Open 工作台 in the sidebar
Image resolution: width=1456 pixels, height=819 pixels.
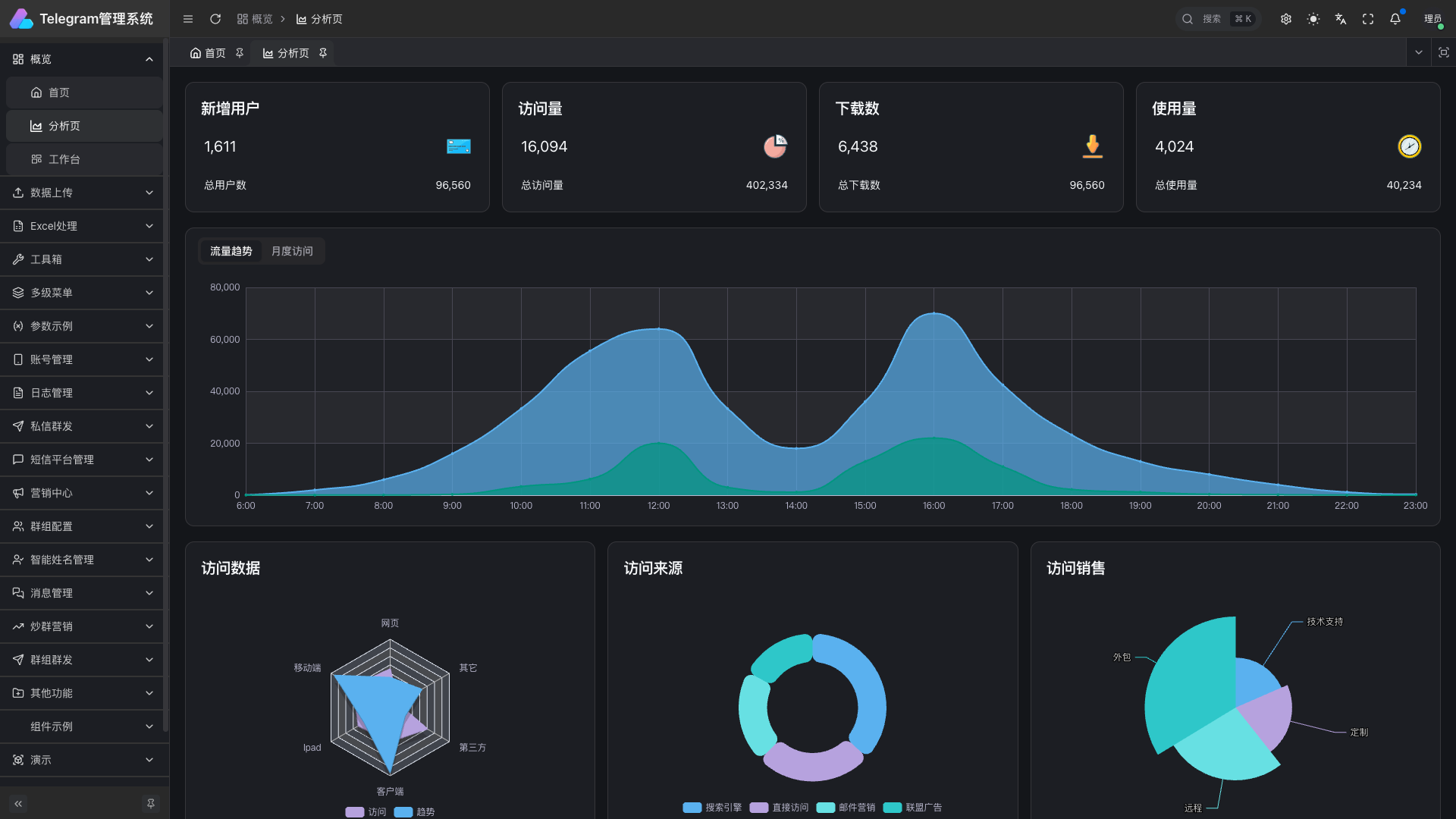[64, 159]
